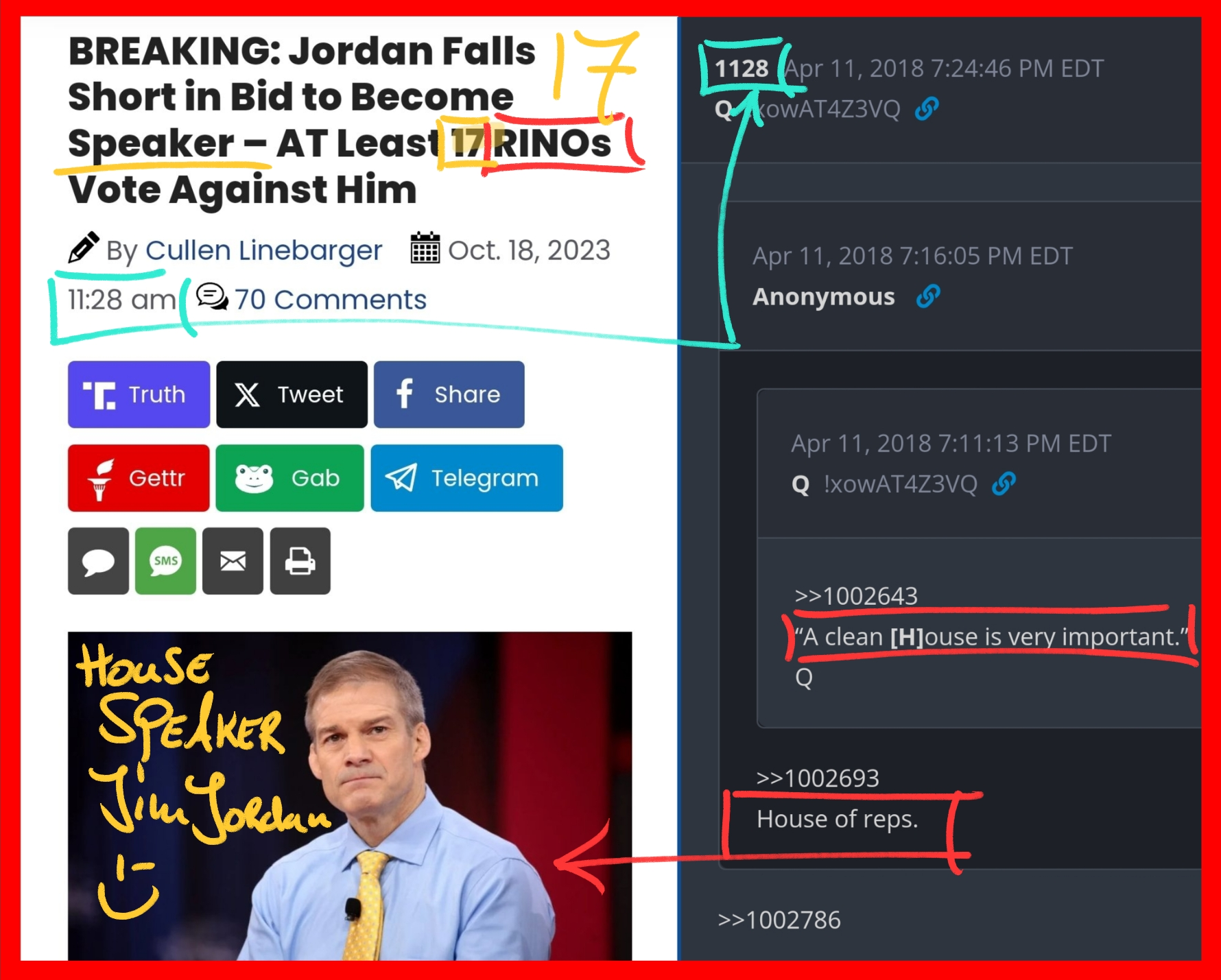Jump to the >>1002786 post reference
Viewport: 1221px width, 980px height.
click(779, 920)
